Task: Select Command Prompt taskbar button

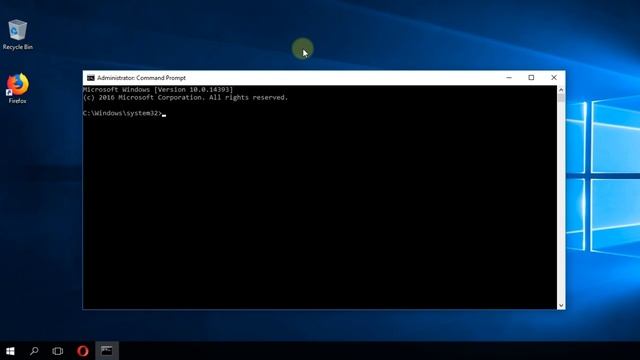Action: [x=107, y=351]
